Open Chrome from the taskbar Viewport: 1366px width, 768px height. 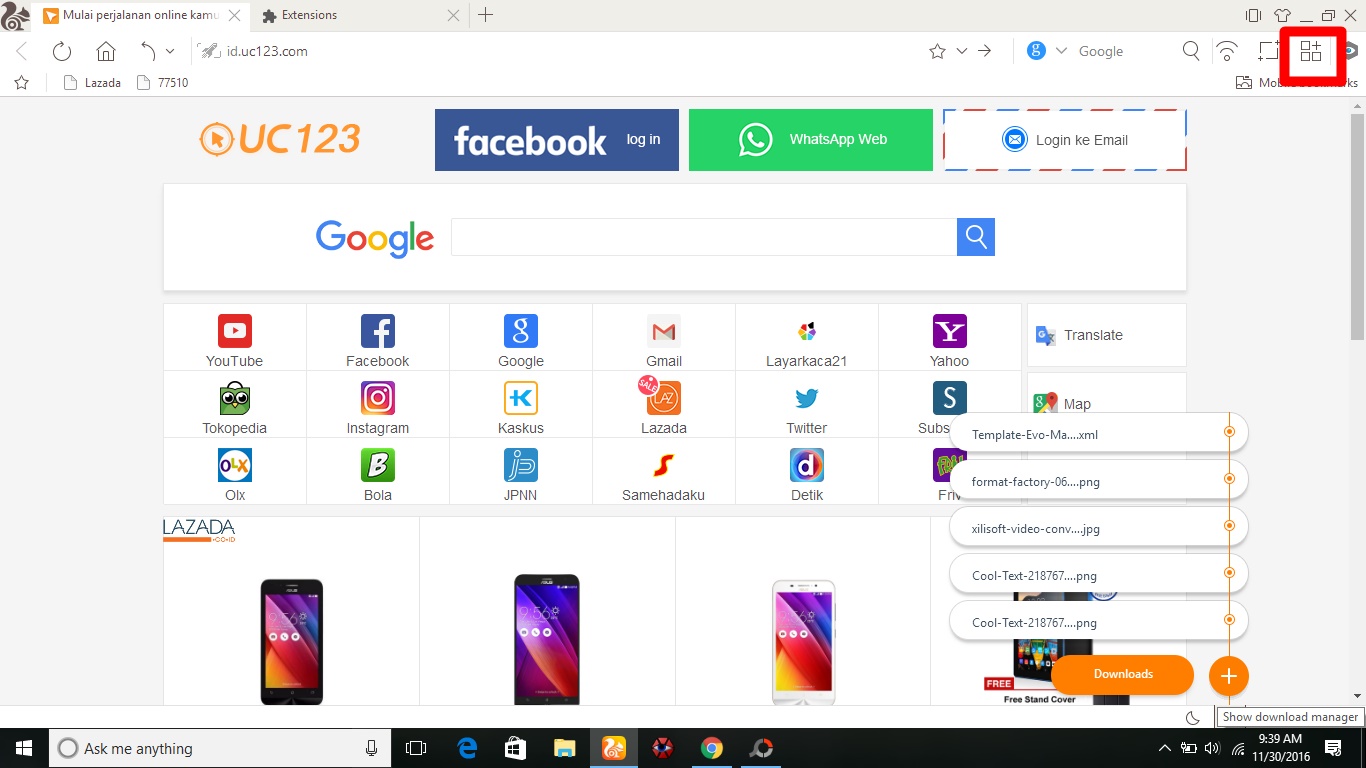[x=711, y=748]
